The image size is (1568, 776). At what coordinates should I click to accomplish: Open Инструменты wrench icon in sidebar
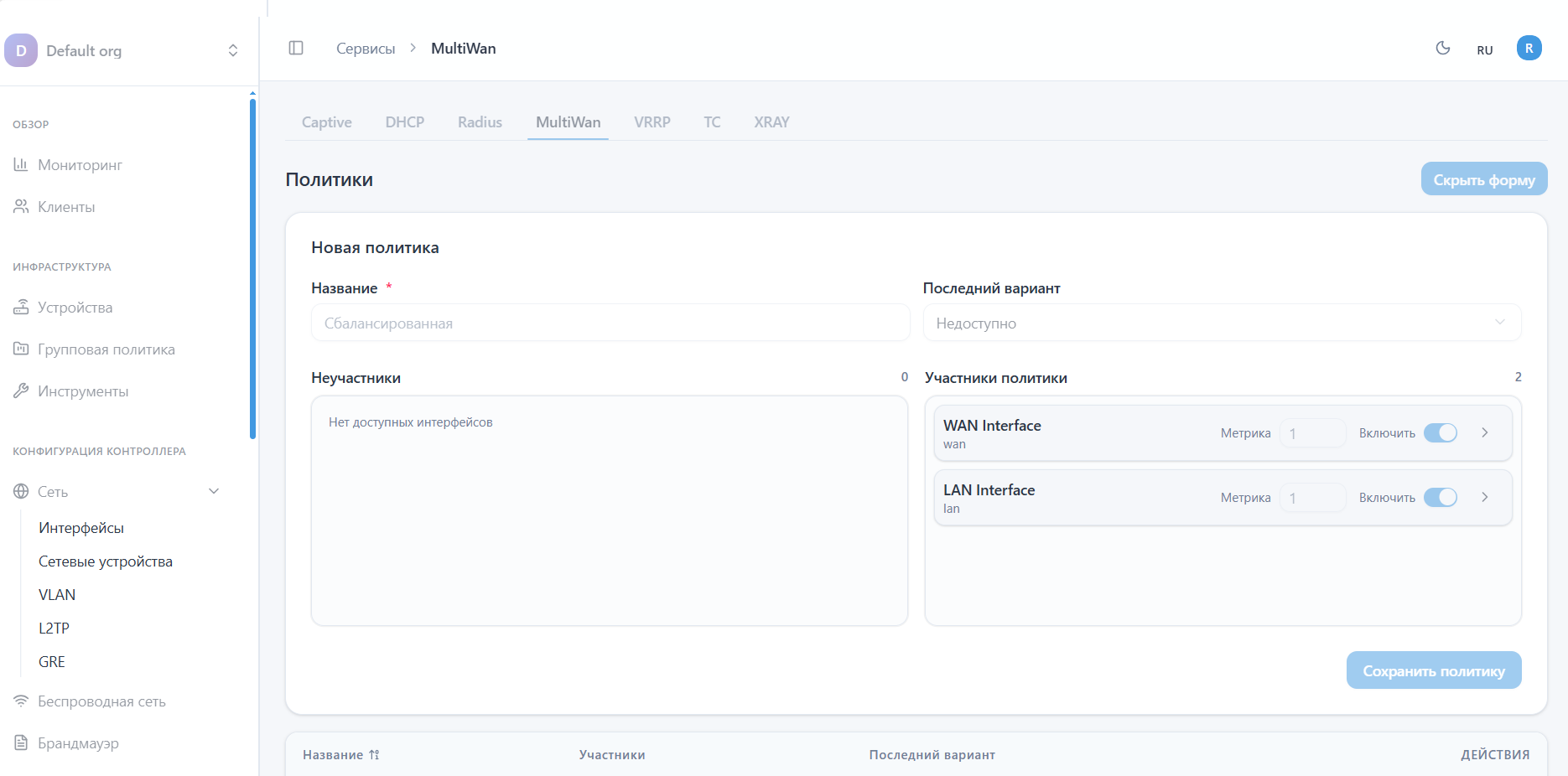(21, 391)
